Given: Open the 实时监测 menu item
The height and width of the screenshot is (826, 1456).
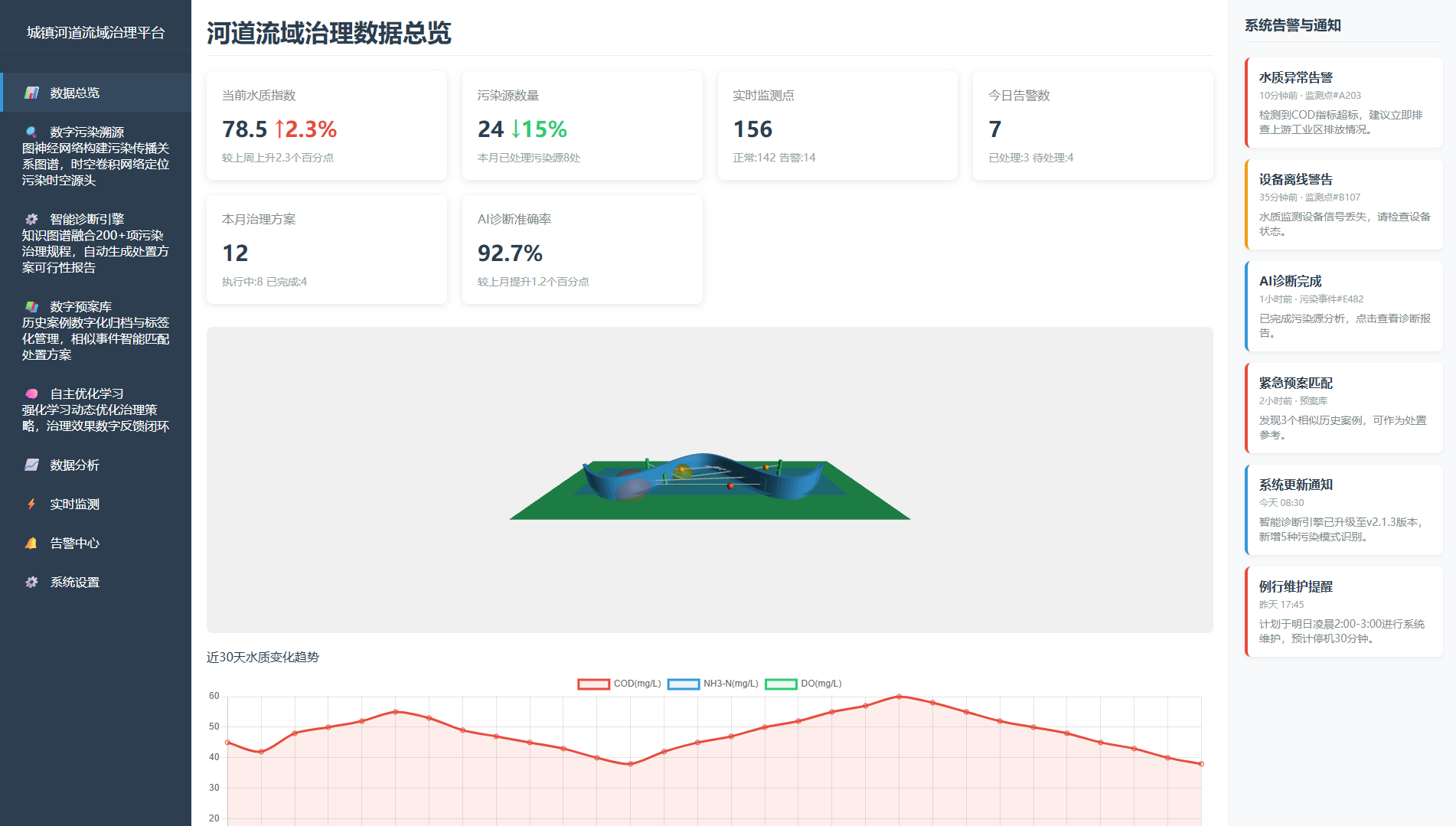Looking at the screenshot, I should point(75,504).
